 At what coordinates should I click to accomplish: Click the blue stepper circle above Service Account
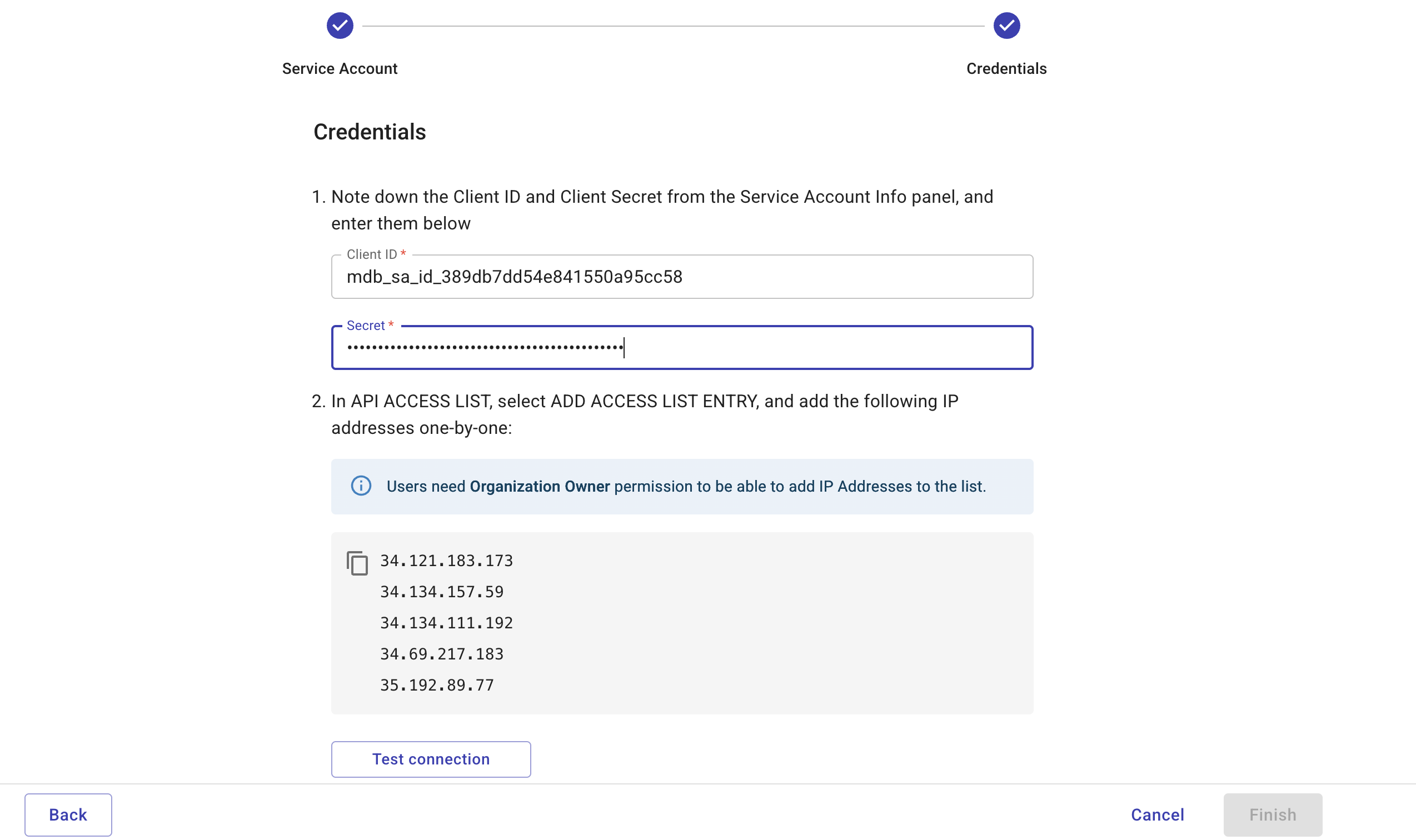coord(340,25)
